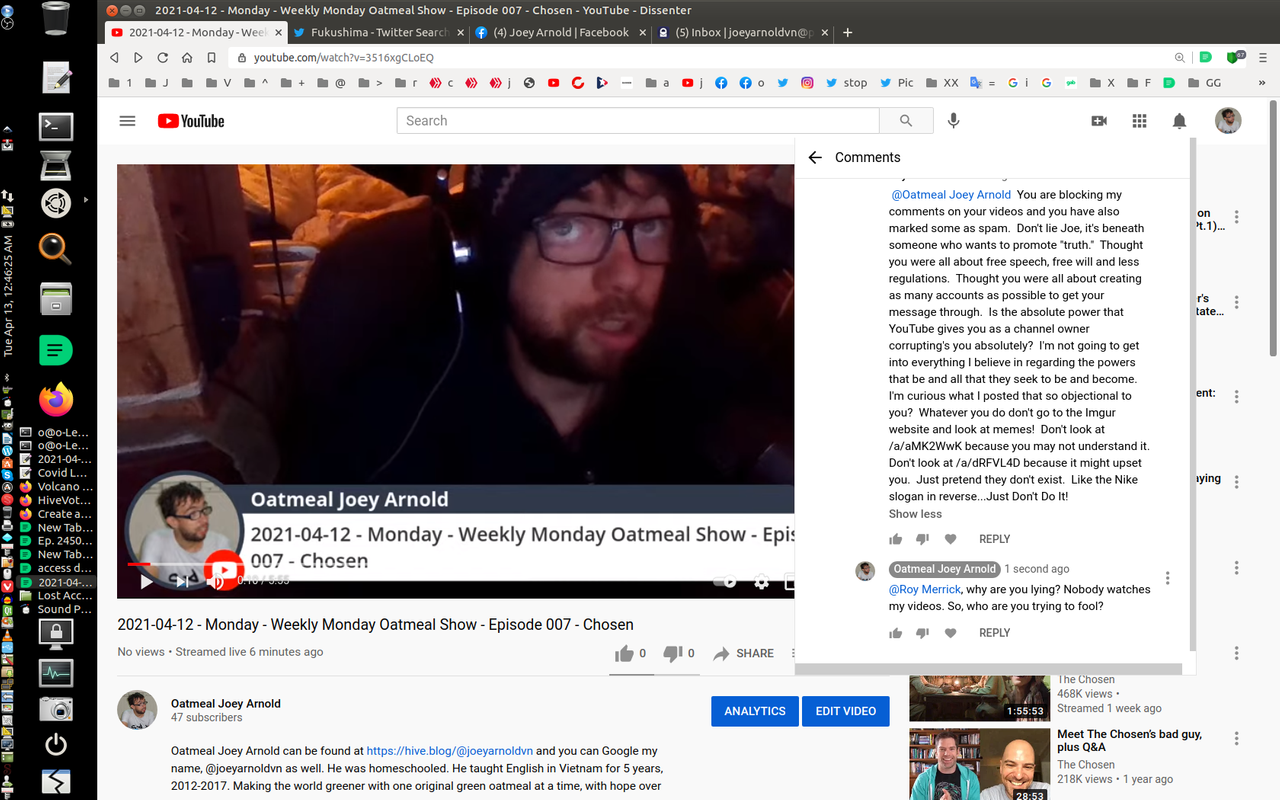Screen dimensions: 1280x800
Task: Close comments panel with back arrow
Action: (x=815, y=157)
